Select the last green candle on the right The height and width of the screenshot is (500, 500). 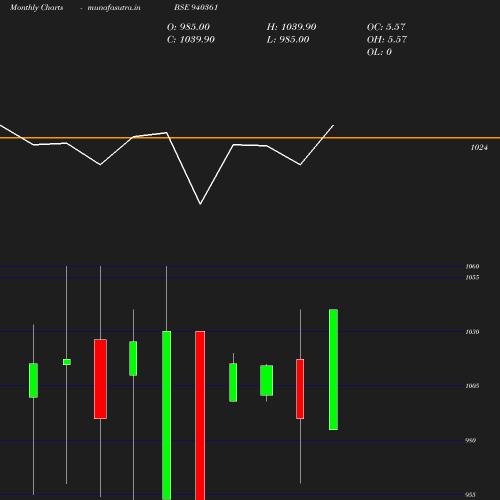(x=333, y=370)
